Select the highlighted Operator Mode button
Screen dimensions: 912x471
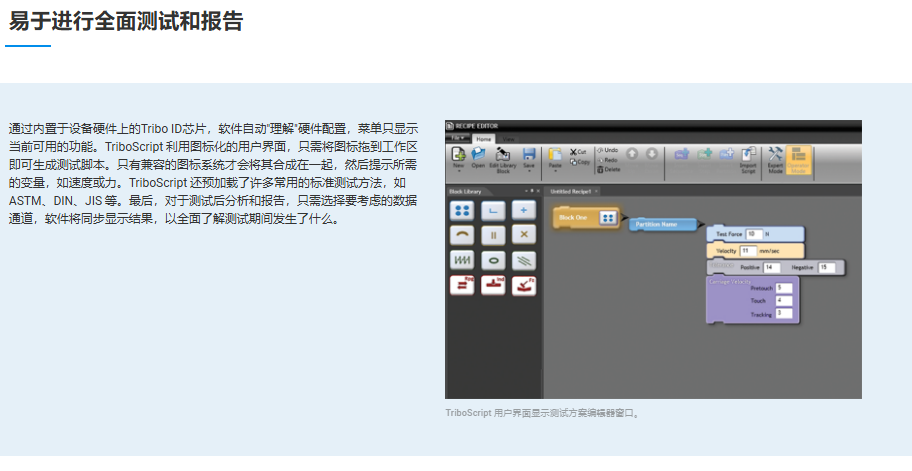tap(799, 160)
